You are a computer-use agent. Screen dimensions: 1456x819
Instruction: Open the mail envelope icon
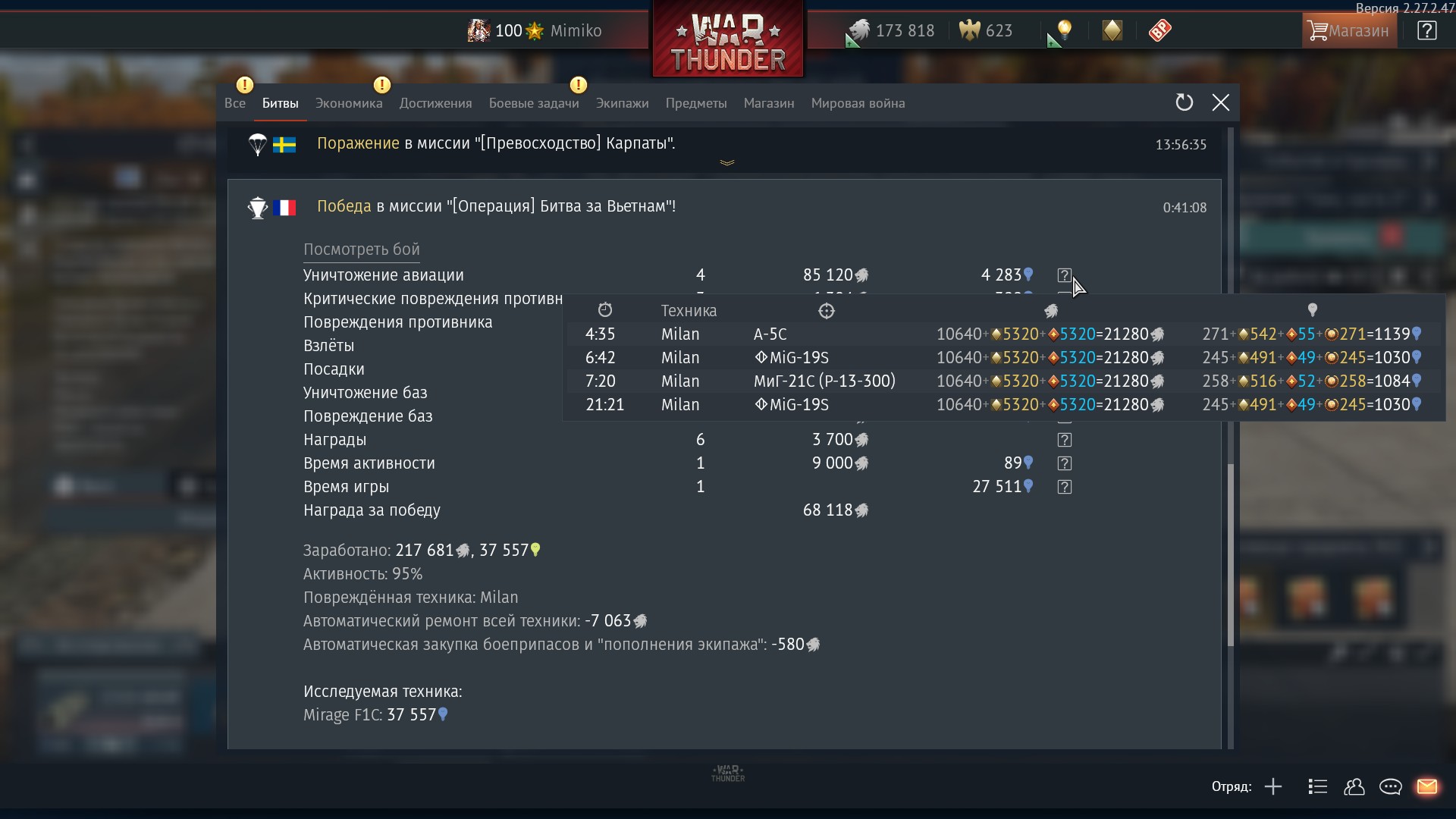click(x=1426, y=786)
